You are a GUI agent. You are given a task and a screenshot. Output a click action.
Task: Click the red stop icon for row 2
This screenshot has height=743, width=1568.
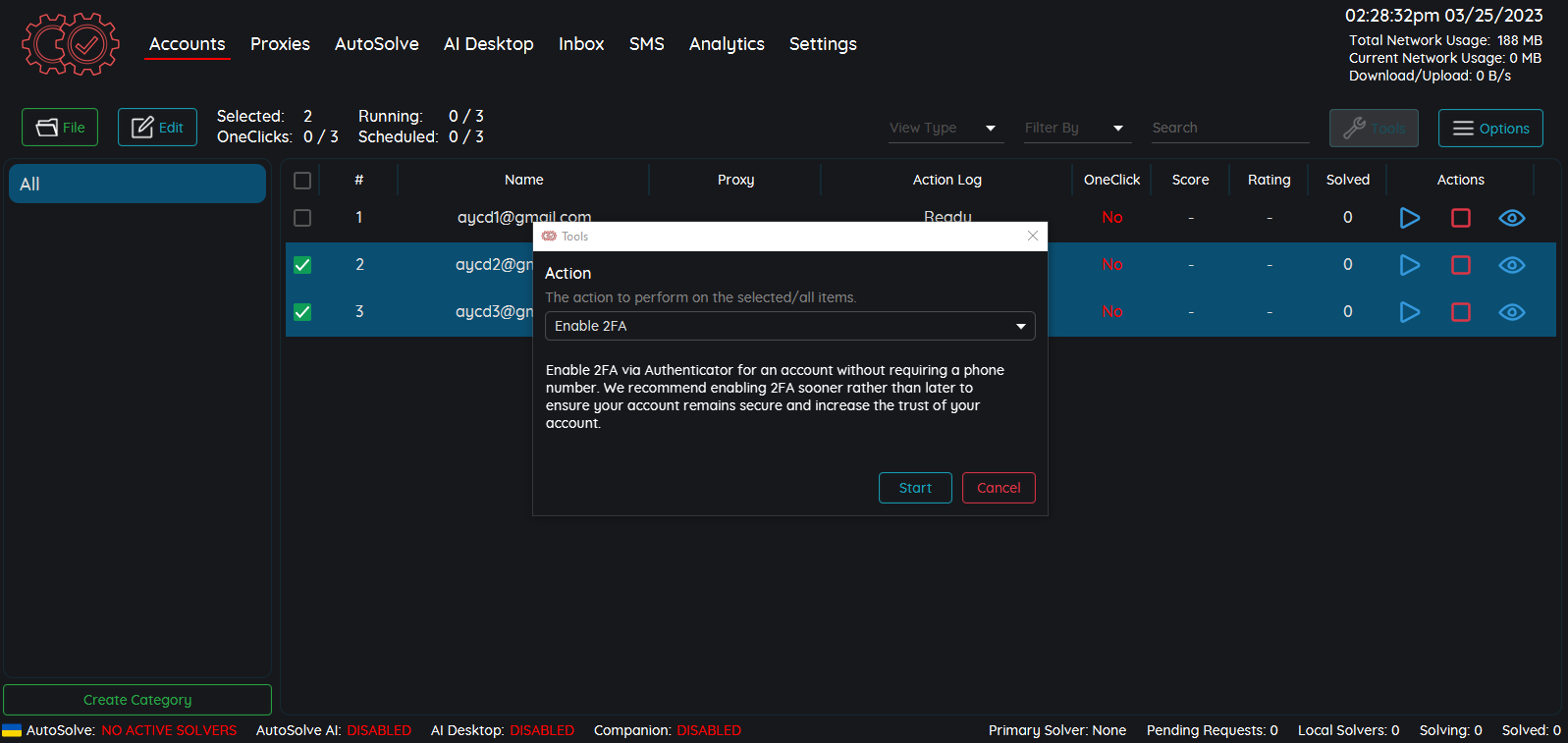pos(1460,265)
